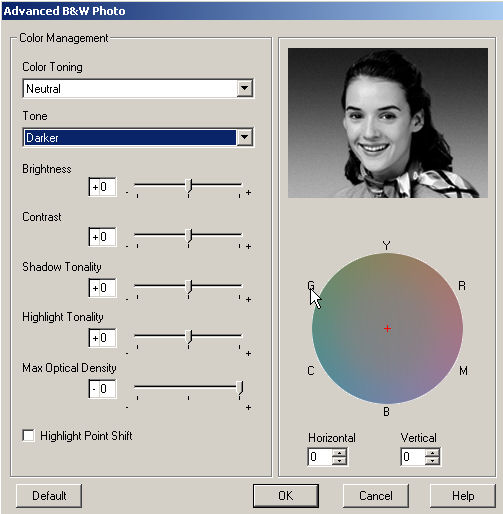Enable Highlight Point Shift checkbox
This screenshot has height=514, width=503.
28,435
